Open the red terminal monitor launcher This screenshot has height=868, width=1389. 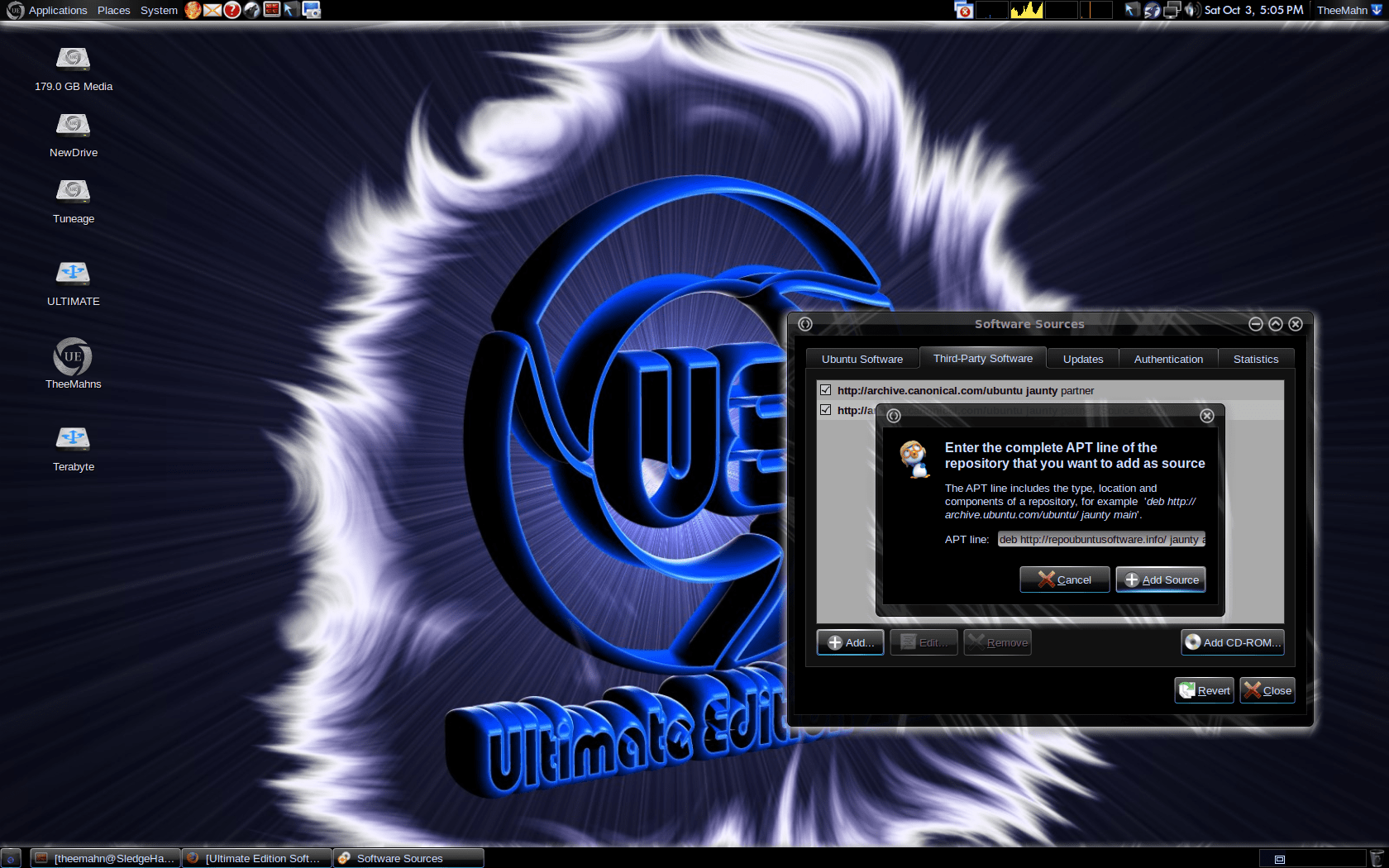[x=272, y=10]
